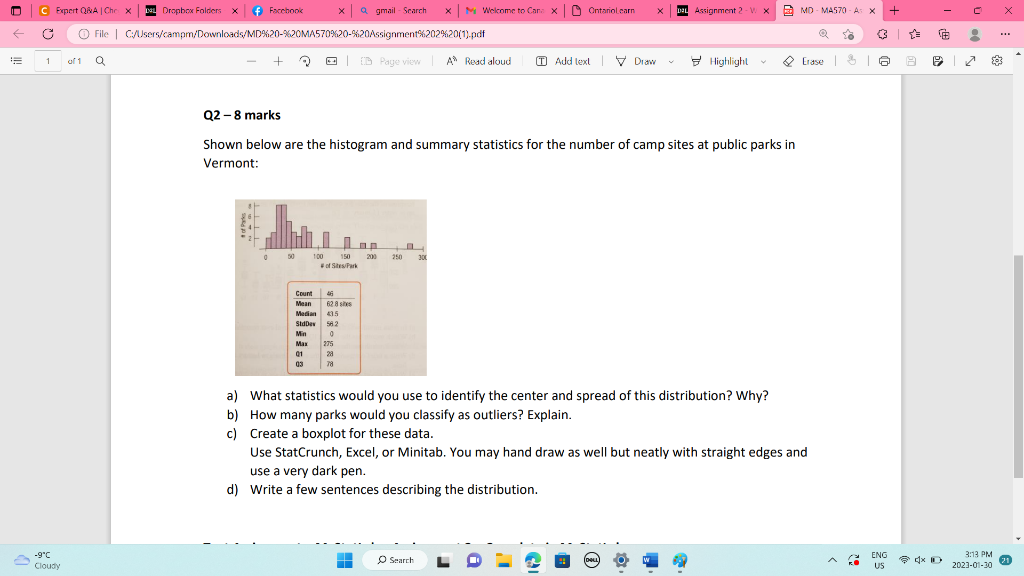Open the table of contents panel

pyautogui.click(x=16, y=61)
